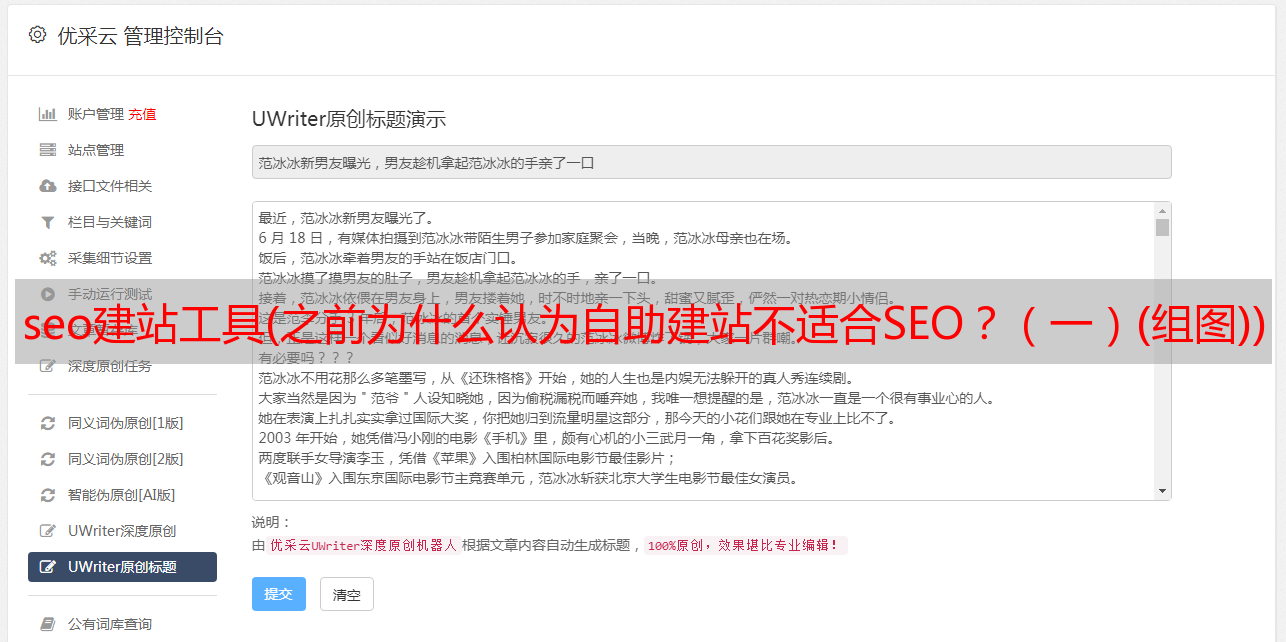
Task: Open 接口文件相关 menu item
Action: [110, 186]
